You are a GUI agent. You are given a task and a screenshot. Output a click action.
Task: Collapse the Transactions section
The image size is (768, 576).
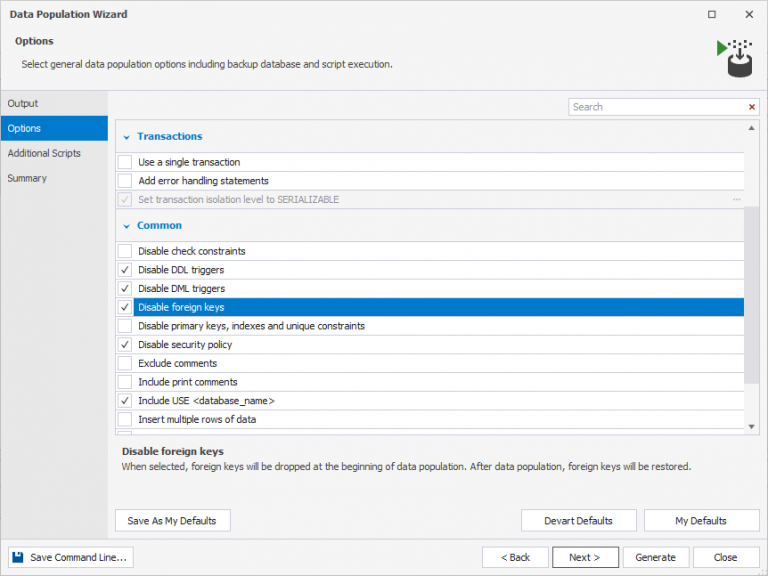click(x=126, y=137)
